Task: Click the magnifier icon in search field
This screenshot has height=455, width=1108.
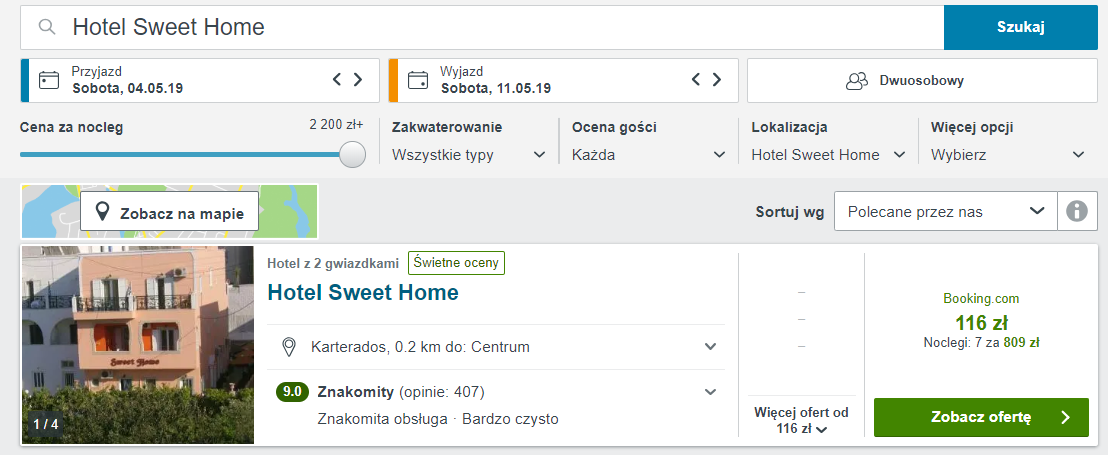Action: click(x=45, y=28)
